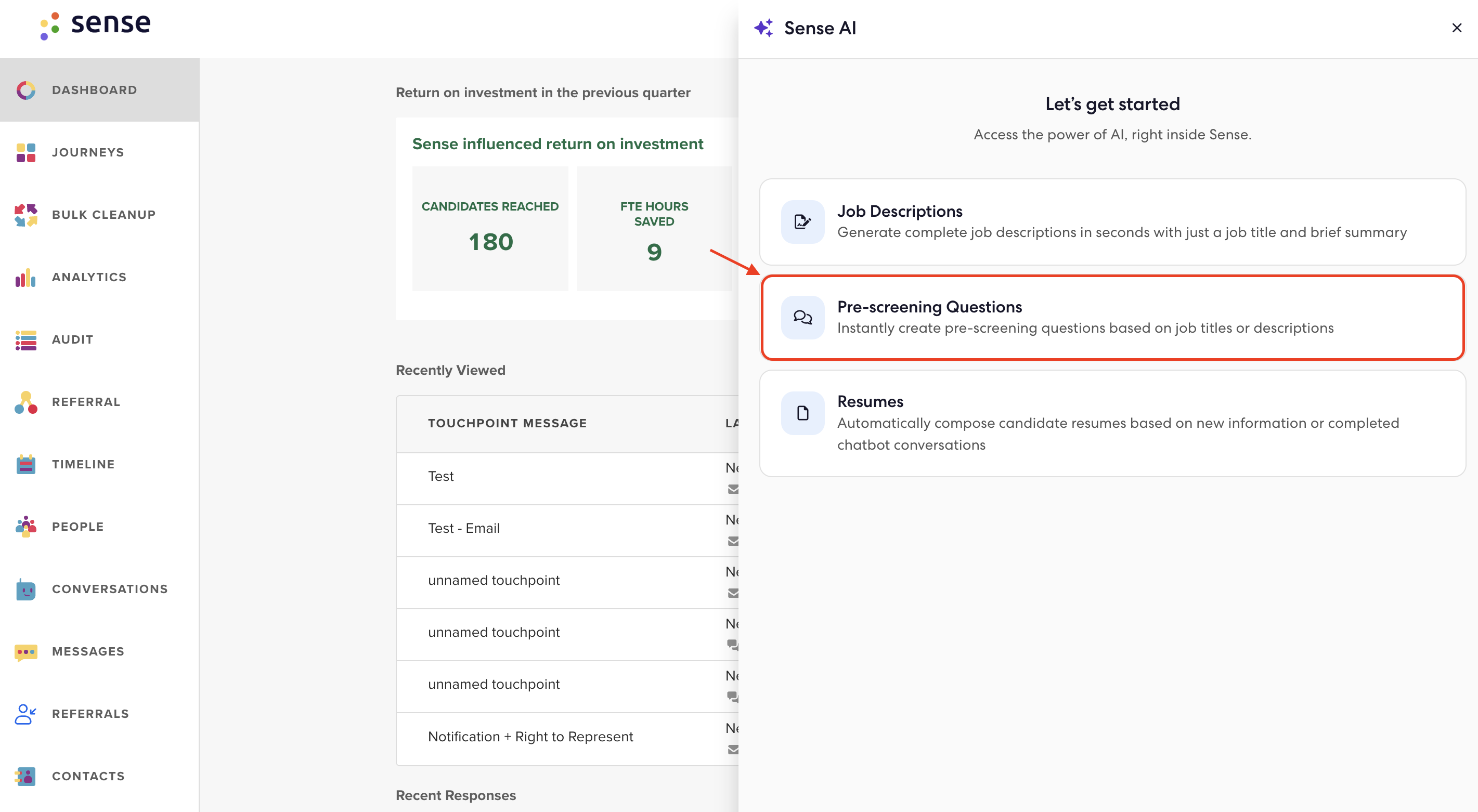Click the Timeline calendar icon
The width and height of the screenshot is (1478, 812).
[26, 465]
